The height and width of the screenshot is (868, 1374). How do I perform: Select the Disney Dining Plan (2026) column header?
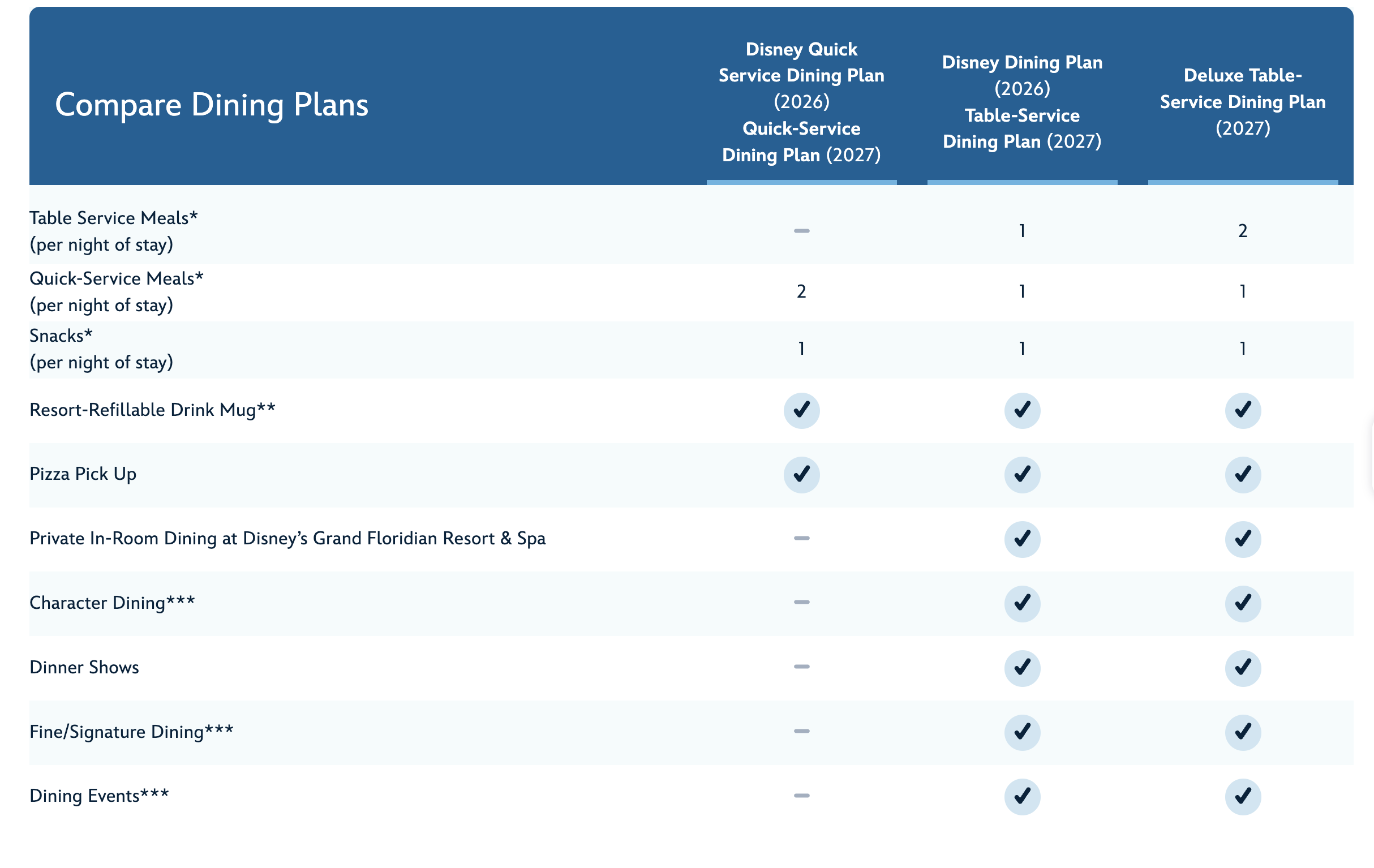pos(1022,102)
